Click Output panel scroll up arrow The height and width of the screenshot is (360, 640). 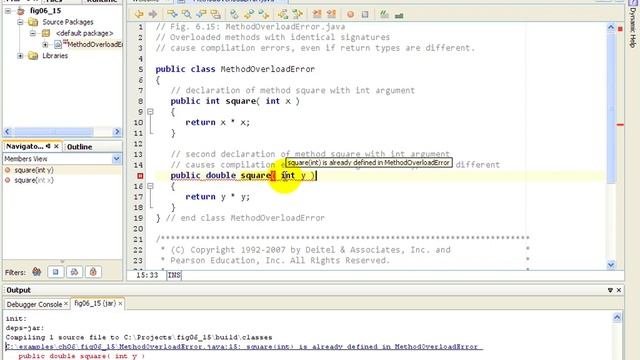pyautogui.click(x=617, y=317)
